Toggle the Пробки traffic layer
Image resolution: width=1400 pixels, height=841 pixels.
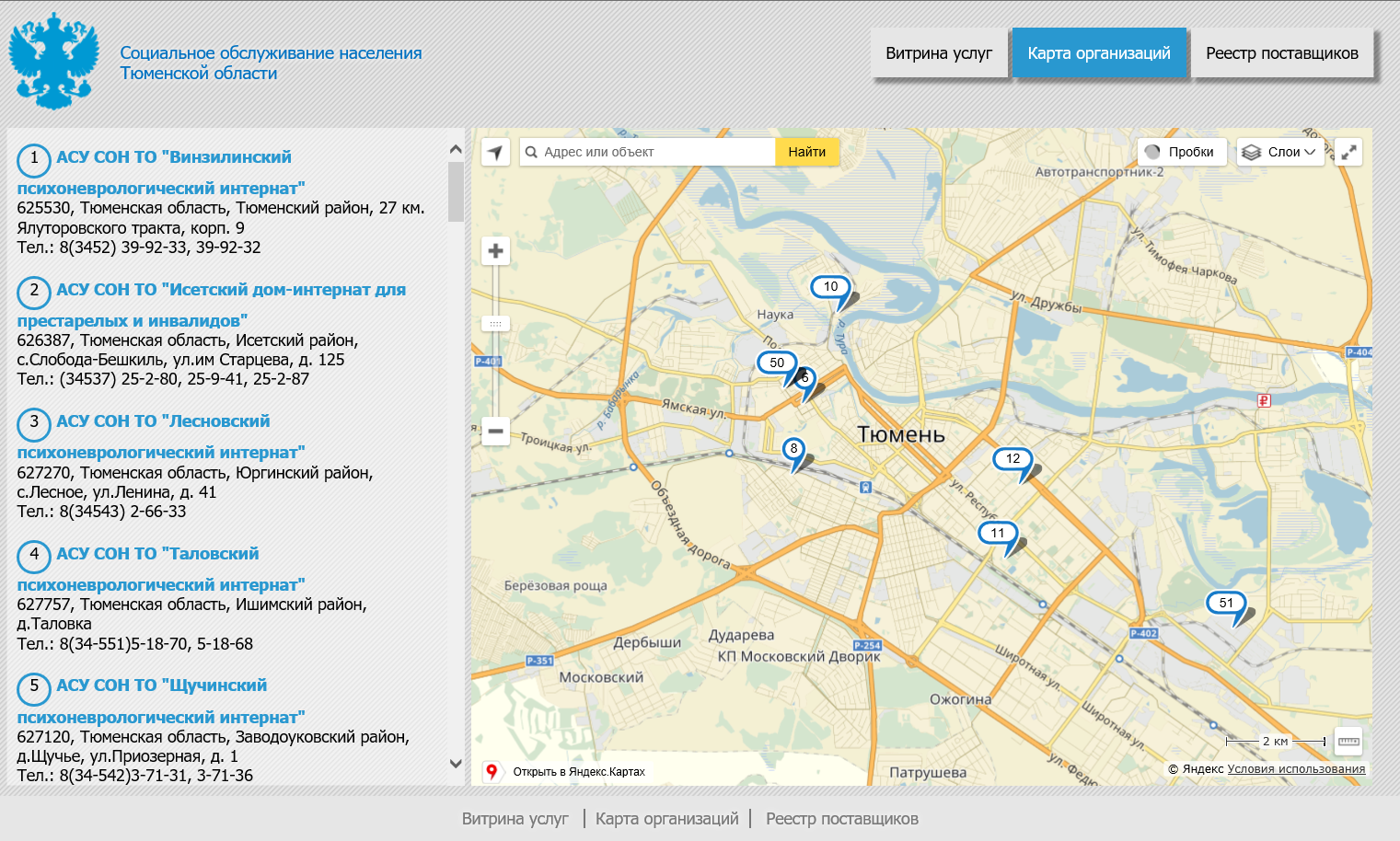coord(1181,152)
